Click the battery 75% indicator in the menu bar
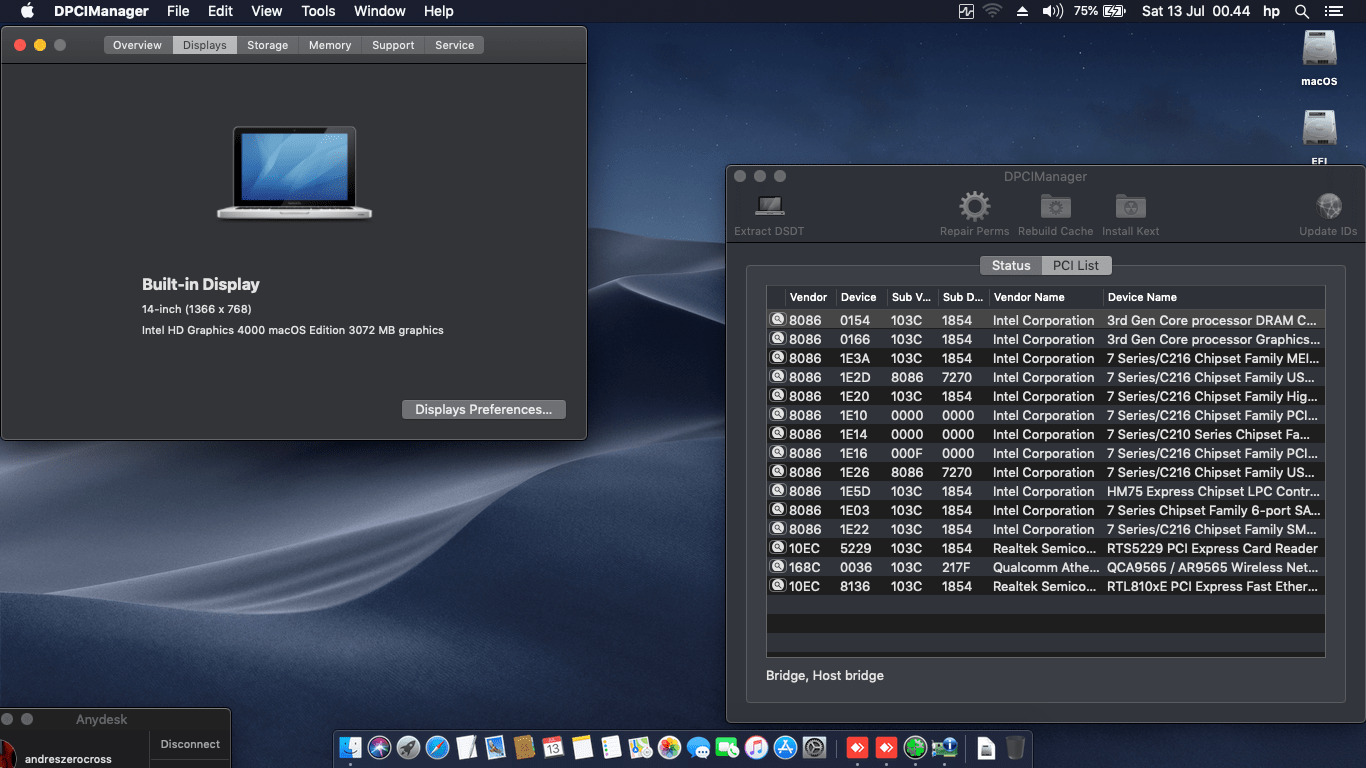This screenshot has width=1366, height=768. [x=1100, y=11]
